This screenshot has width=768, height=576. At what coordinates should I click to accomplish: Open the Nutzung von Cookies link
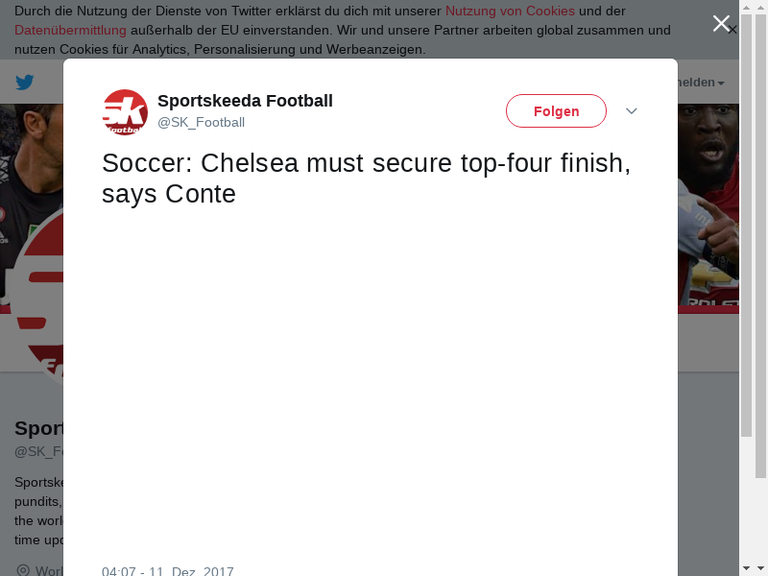[x=510, y=11]
